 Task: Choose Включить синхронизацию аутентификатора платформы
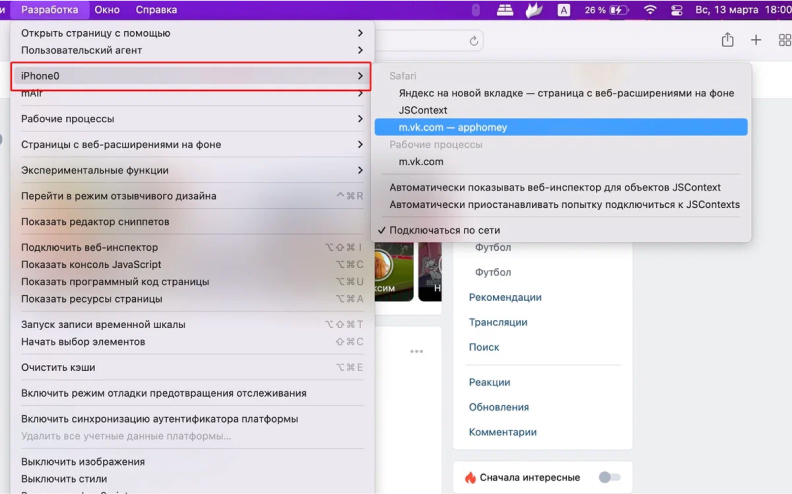[x=192, y=419]
